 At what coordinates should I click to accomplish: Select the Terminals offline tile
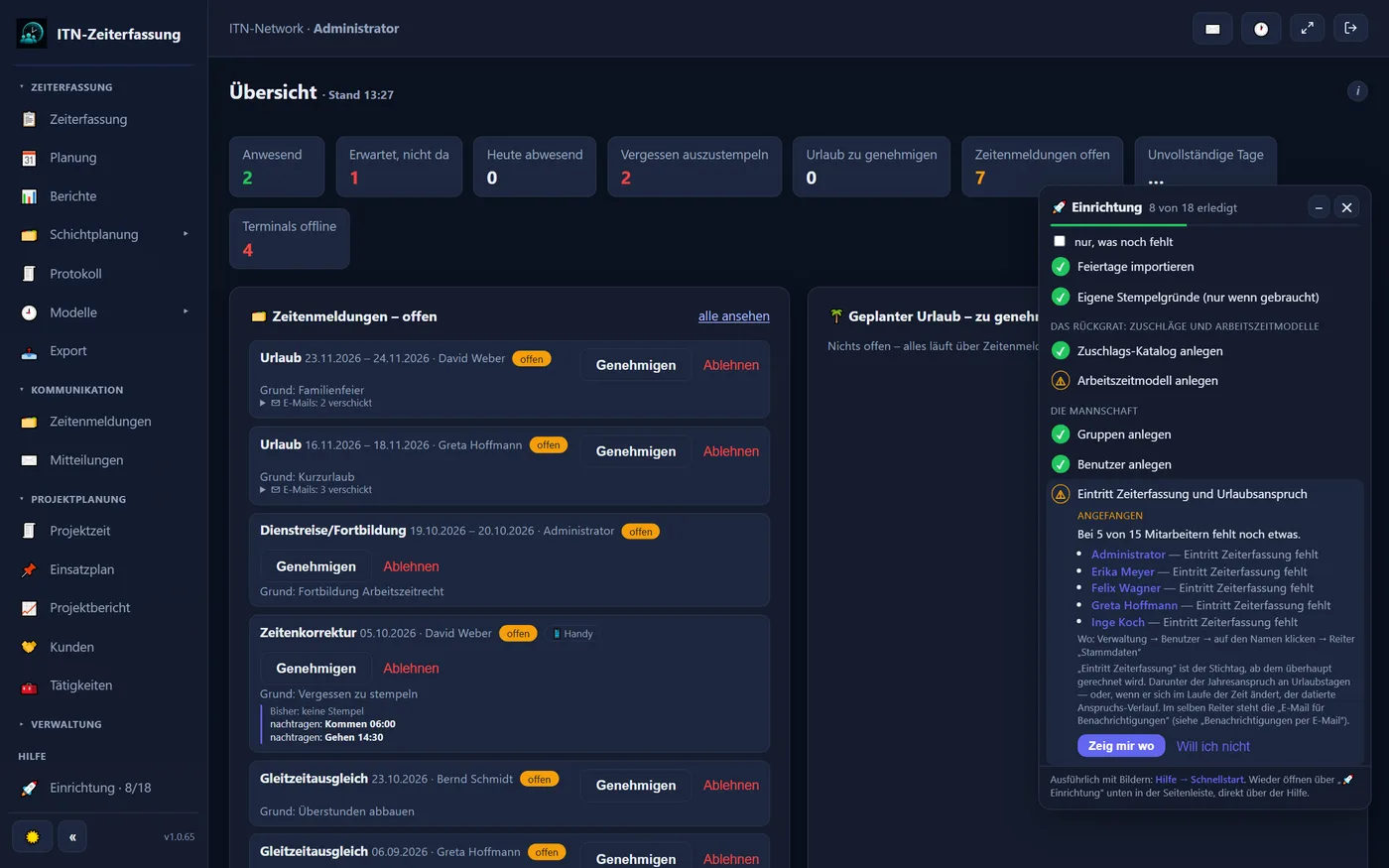290,238
